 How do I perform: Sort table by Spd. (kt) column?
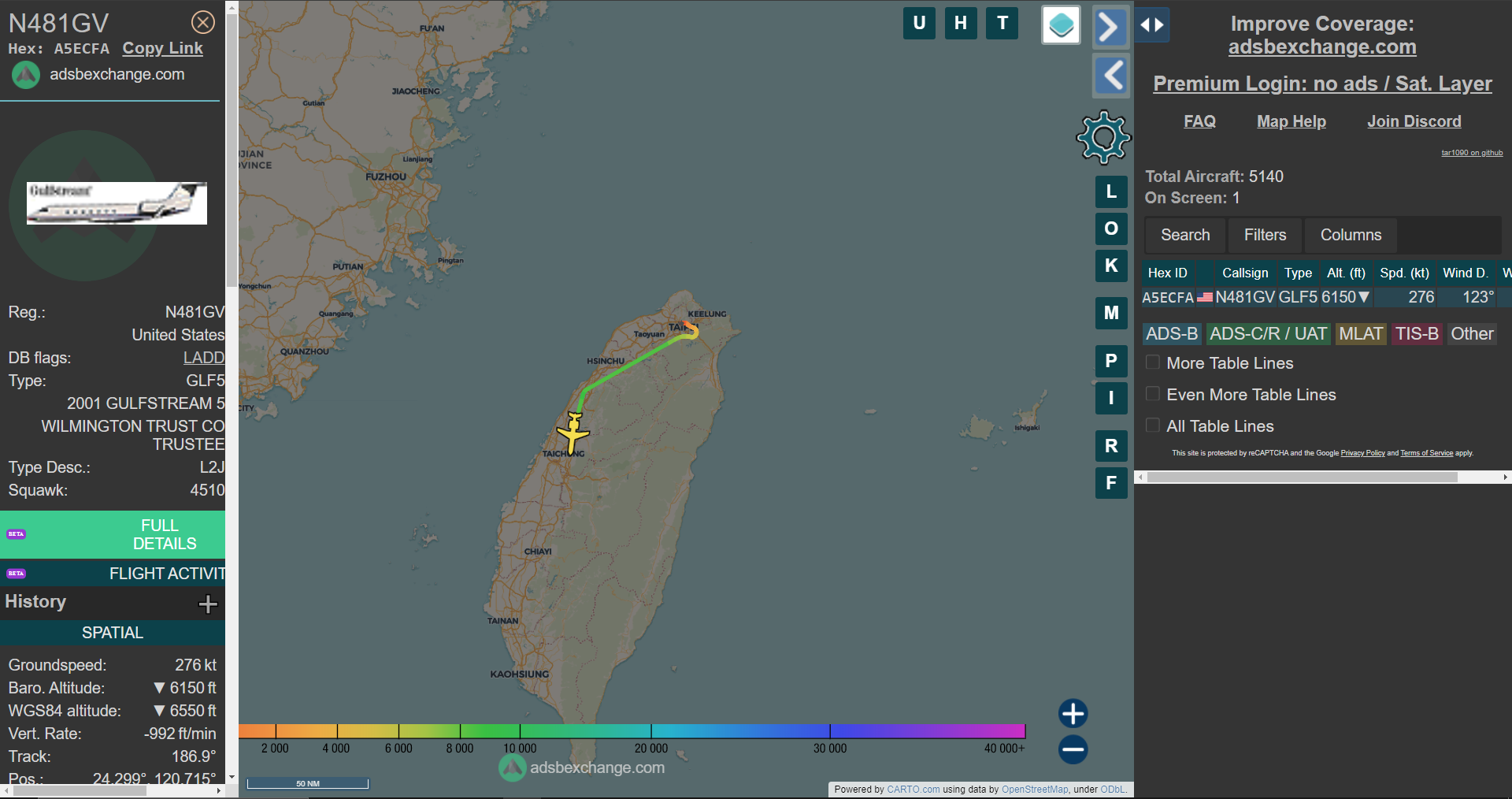(x=1404, y=273)
